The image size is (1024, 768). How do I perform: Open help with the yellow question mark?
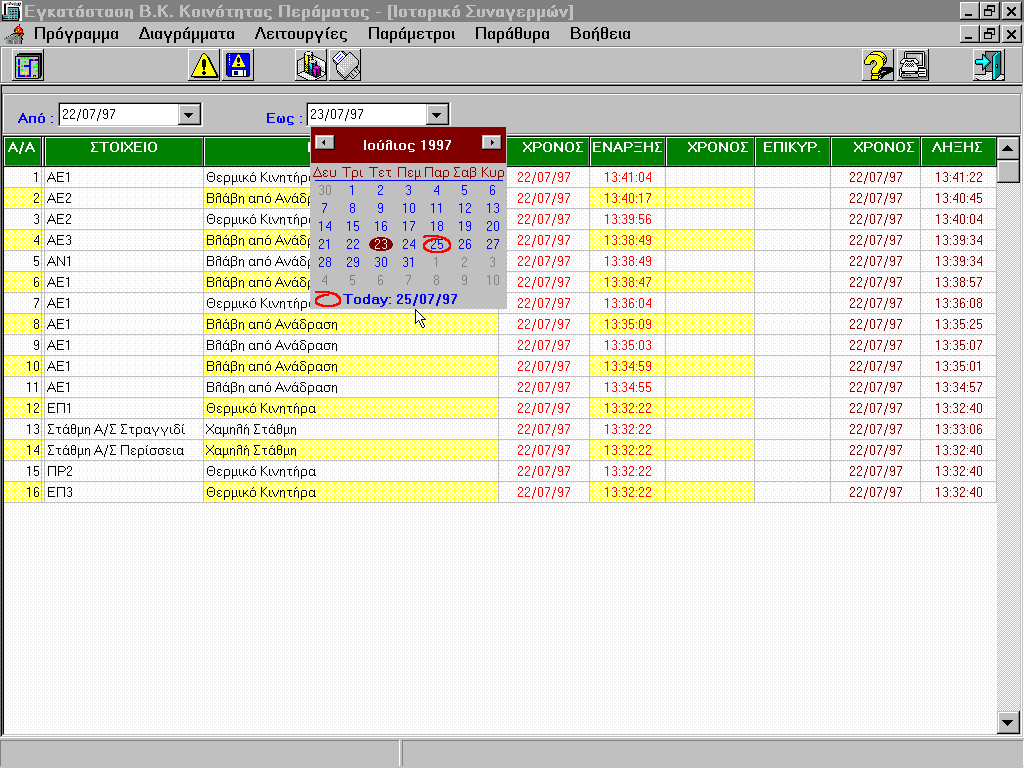877,66
